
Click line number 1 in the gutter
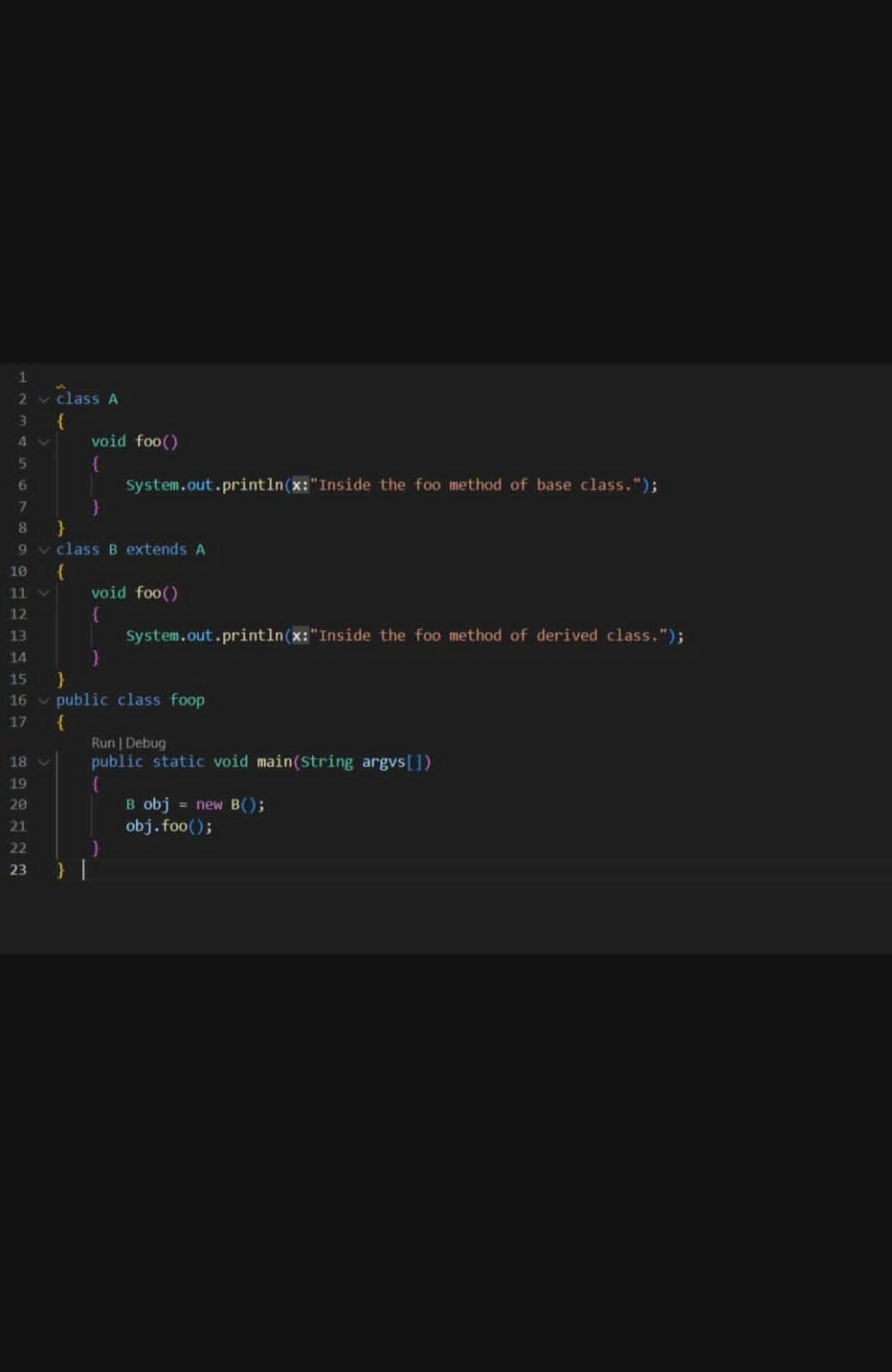(22, 377)
